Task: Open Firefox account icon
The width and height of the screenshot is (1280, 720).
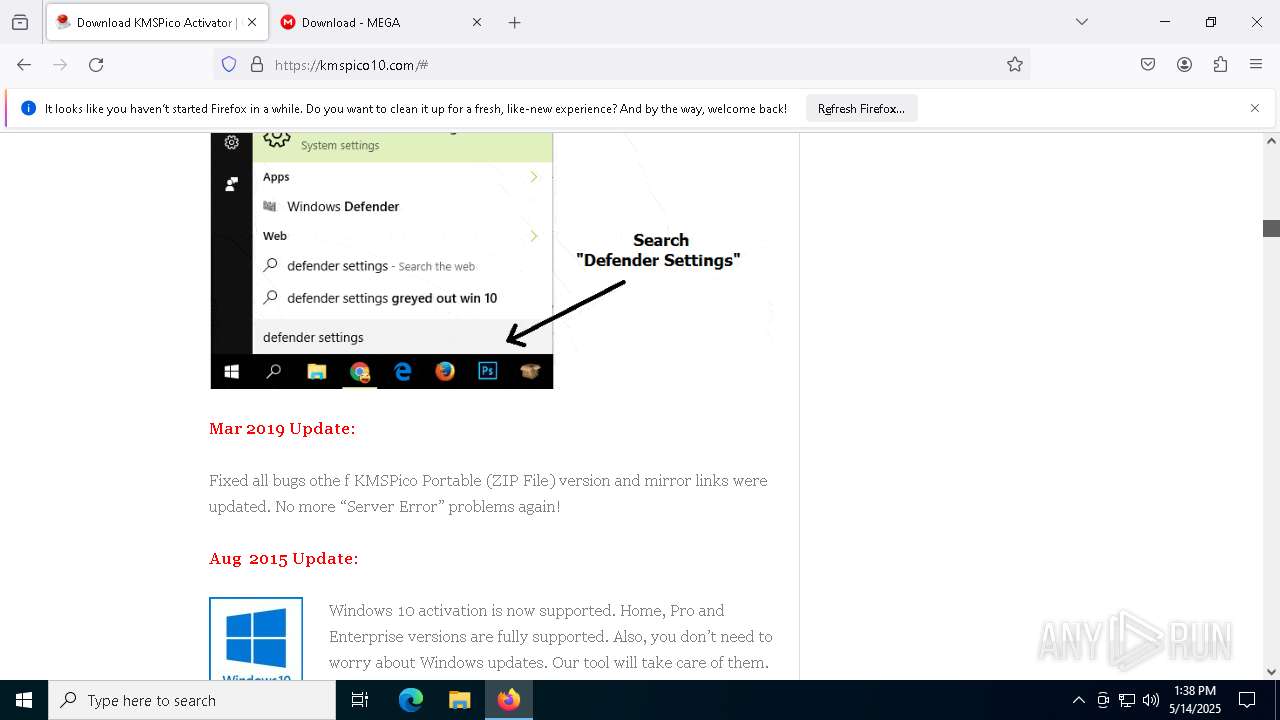Action: tap(1184, 64)
